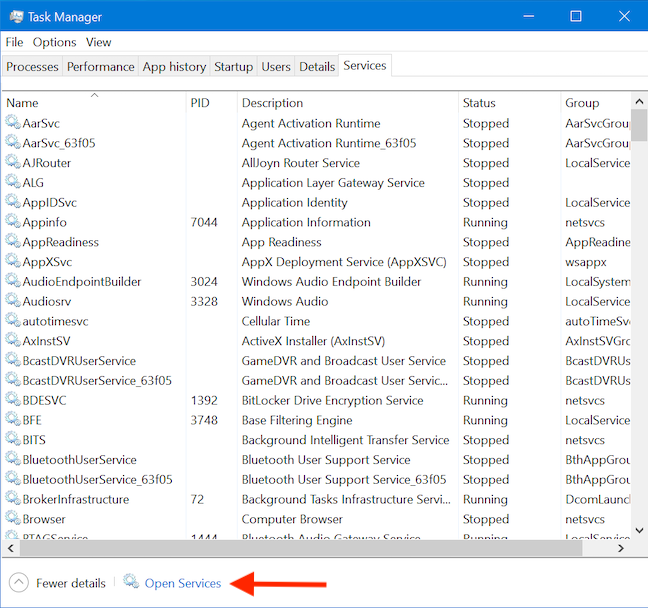Click the AppIDSvc service gear icon
The width and height of the screenshot is (648, 608).
pos(13,202)
